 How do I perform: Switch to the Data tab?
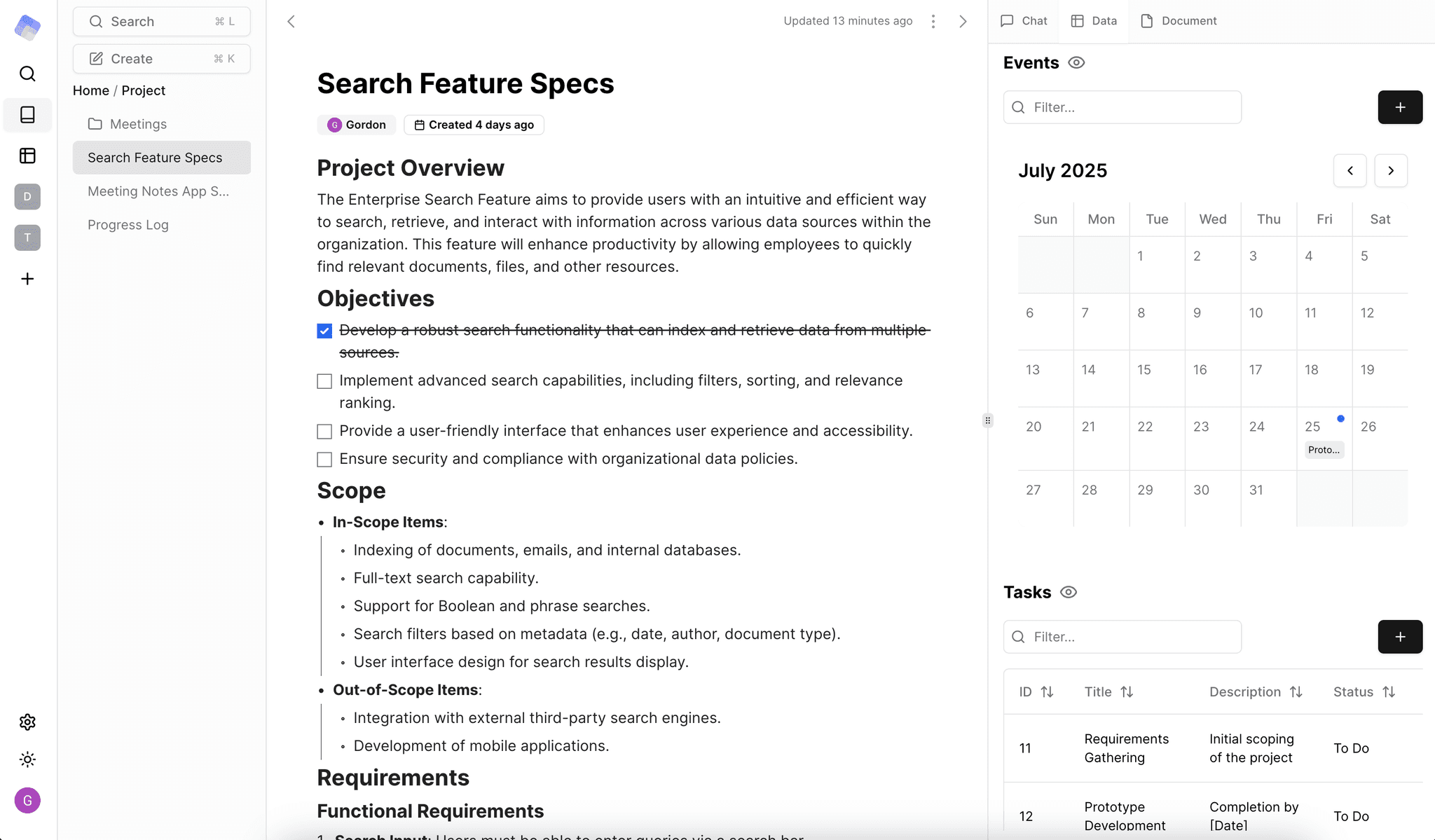pyautogui.click(x=1094, y=21)
